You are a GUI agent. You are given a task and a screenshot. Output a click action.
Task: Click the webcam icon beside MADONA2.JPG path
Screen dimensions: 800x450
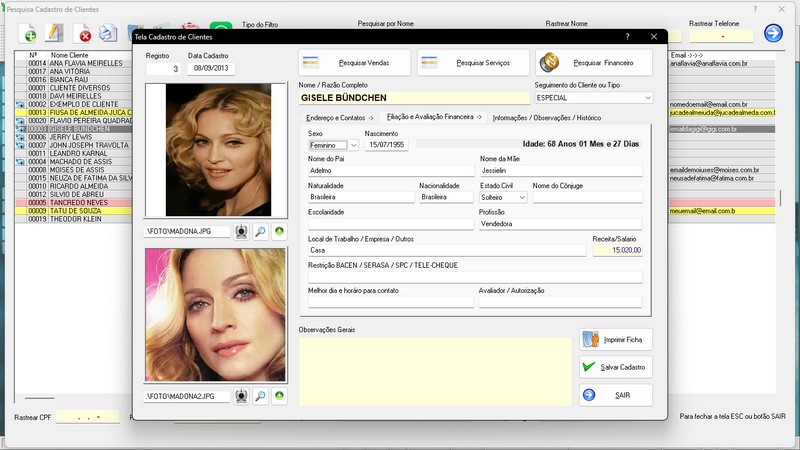[241, 397]
